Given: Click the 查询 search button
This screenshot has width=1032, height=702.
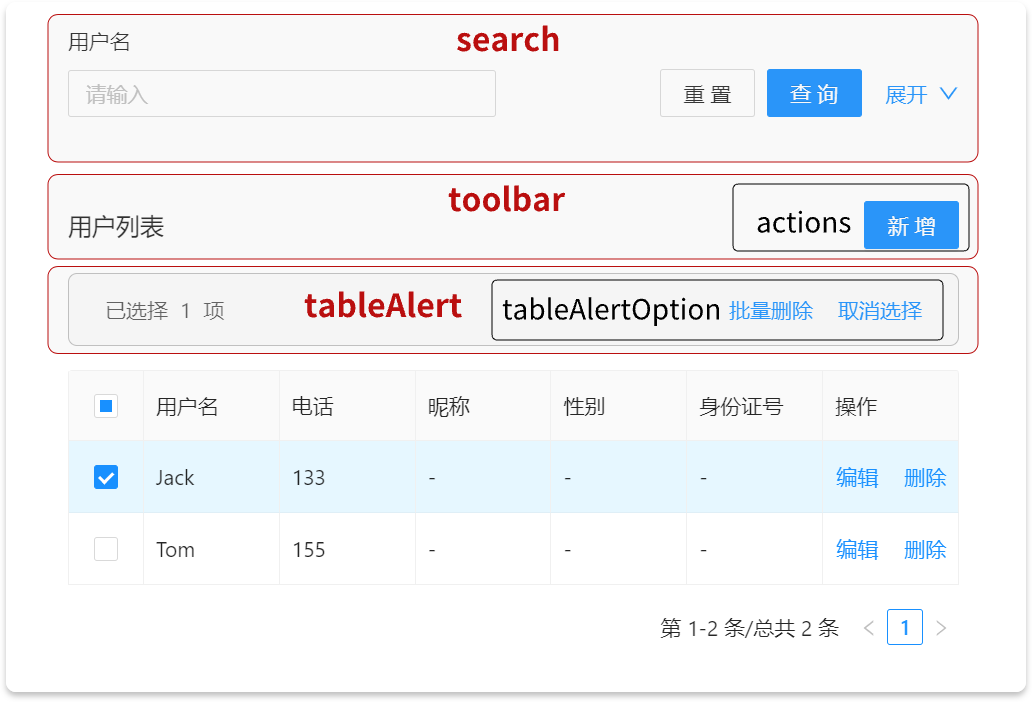Looking at the screenshot, I should [813, 93].
